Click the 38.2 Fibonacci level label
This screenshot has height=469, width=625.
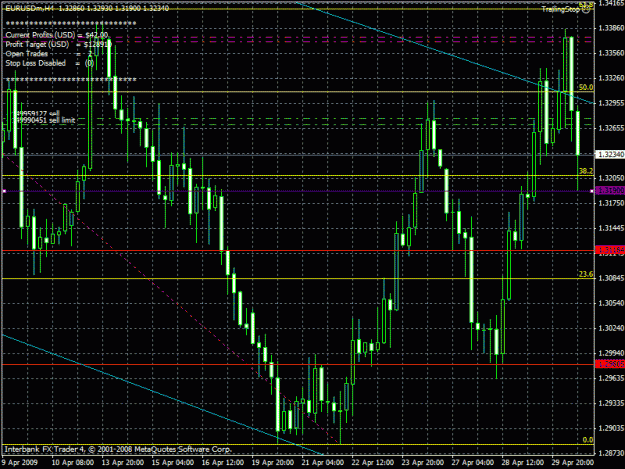pos(586,171)
